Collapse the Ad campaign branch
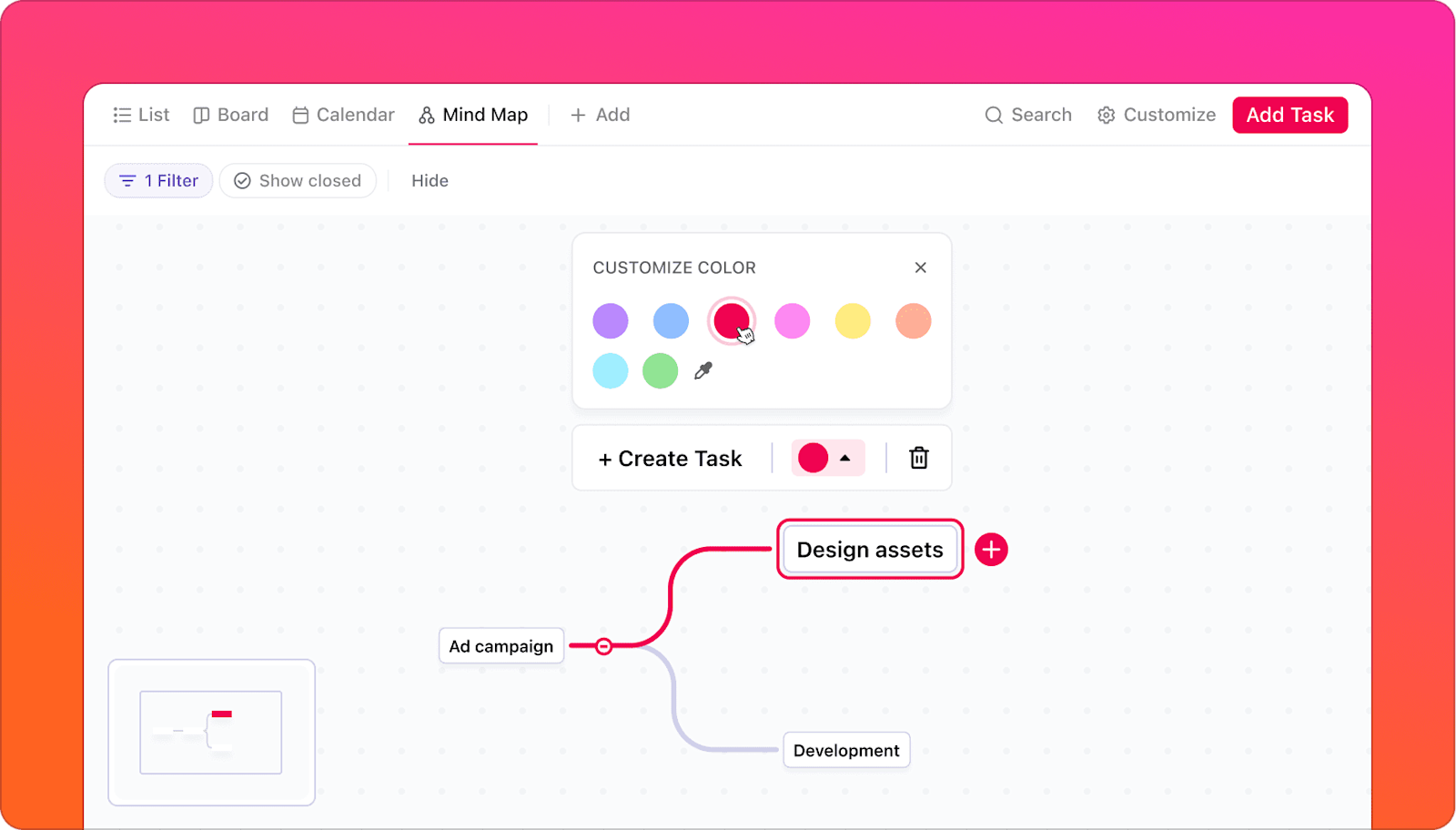This screenshot has height=830, width=1456. pyautogui.click(x=603, y=646)
